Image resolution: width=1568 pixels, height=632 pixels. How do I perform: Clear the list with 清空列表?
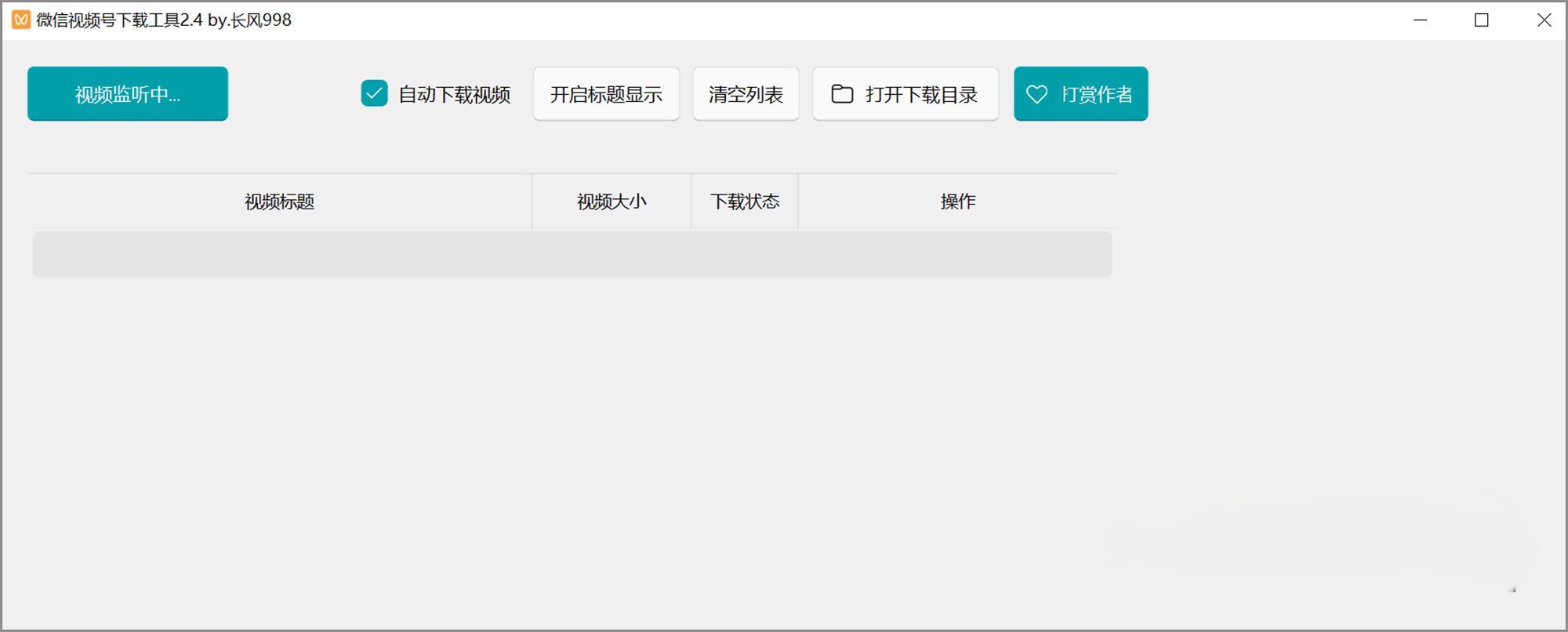[x=746, y=94]
